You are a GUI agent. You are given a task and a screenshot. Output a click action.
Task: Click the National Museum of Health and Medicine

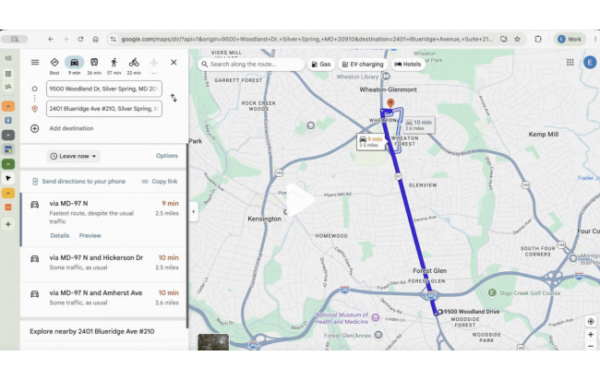[375, 318]
